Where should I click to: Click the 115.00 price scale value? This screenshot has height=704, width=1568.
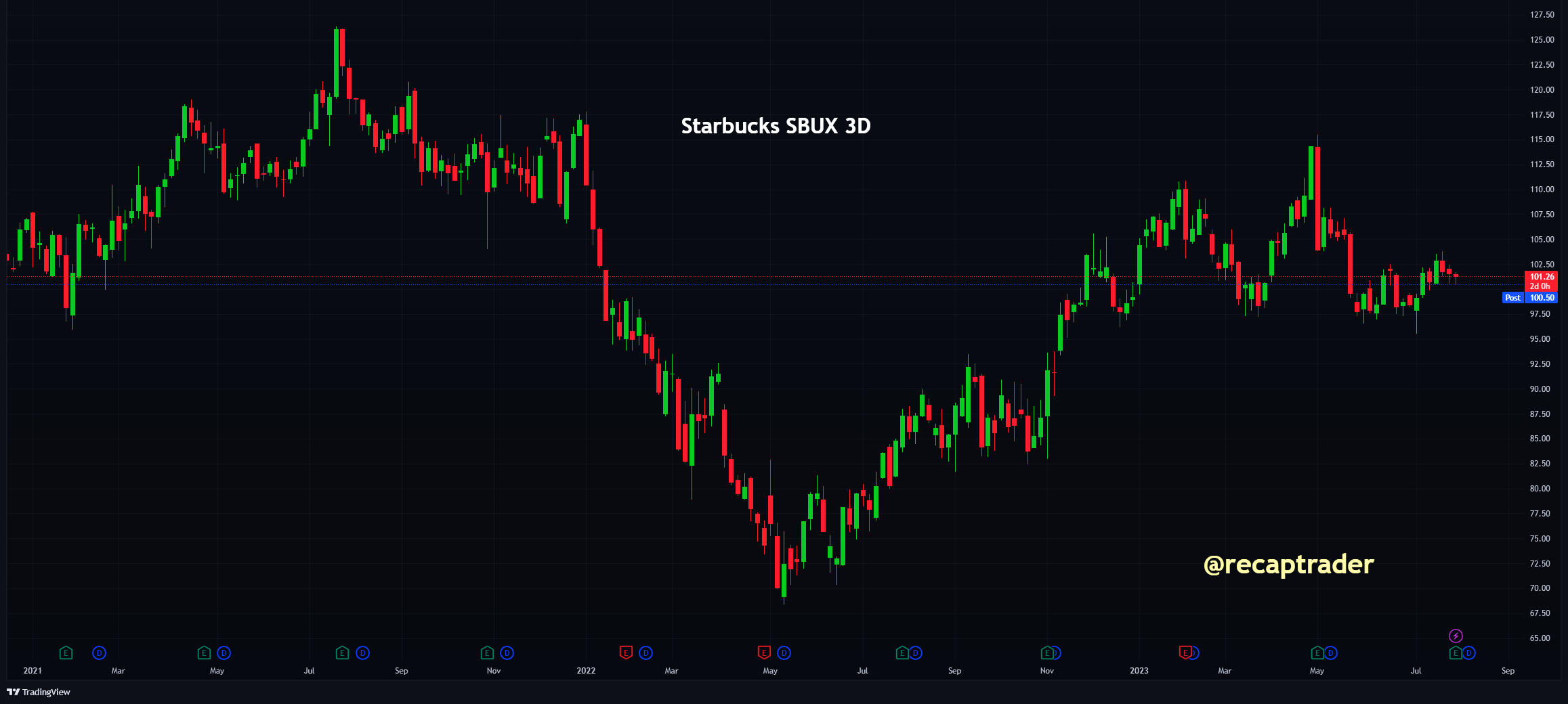click(1542, 139)
